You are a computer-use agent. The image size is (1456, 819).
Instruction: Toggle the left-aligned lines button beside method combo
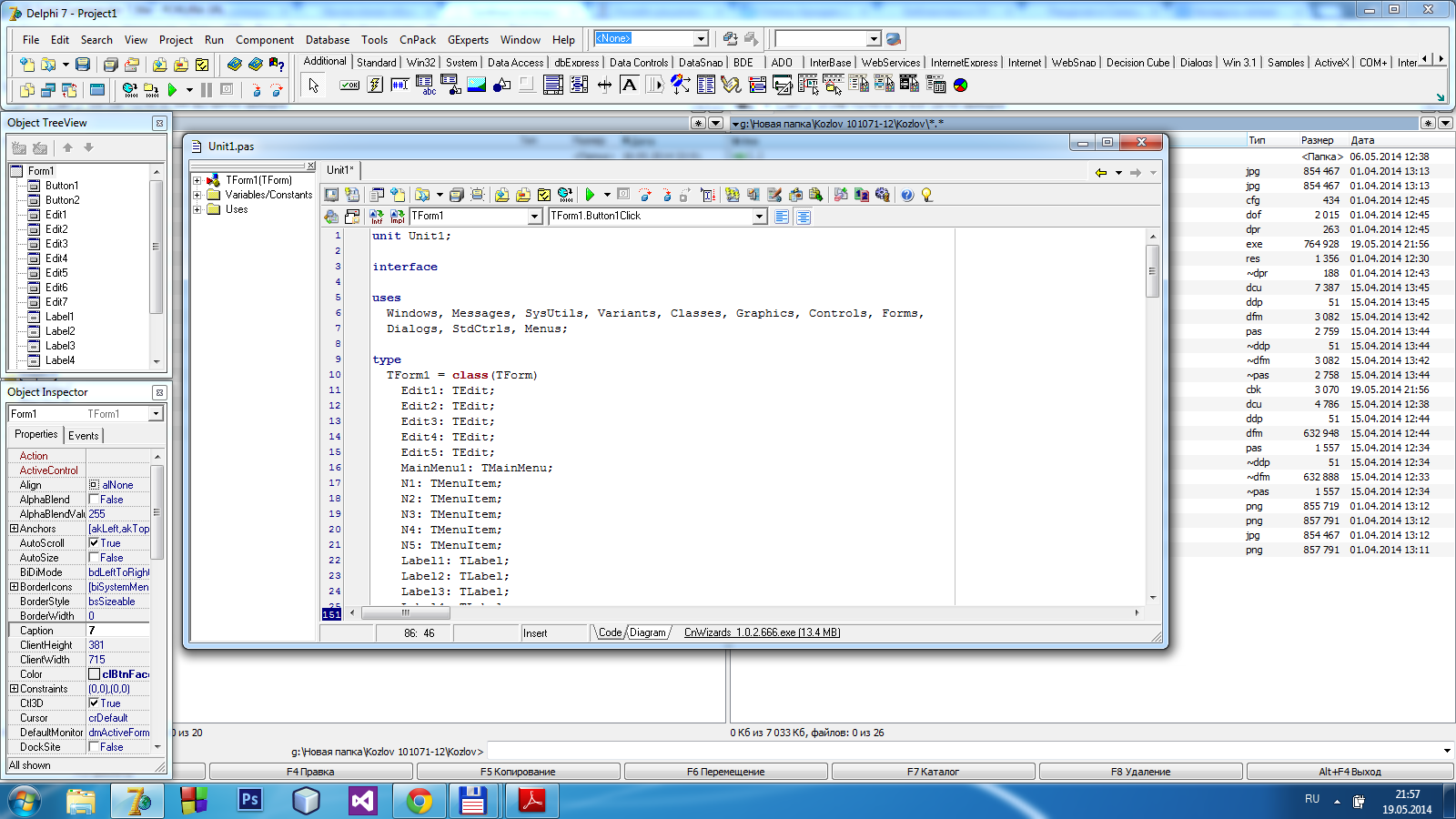click(x=782, y=217)
